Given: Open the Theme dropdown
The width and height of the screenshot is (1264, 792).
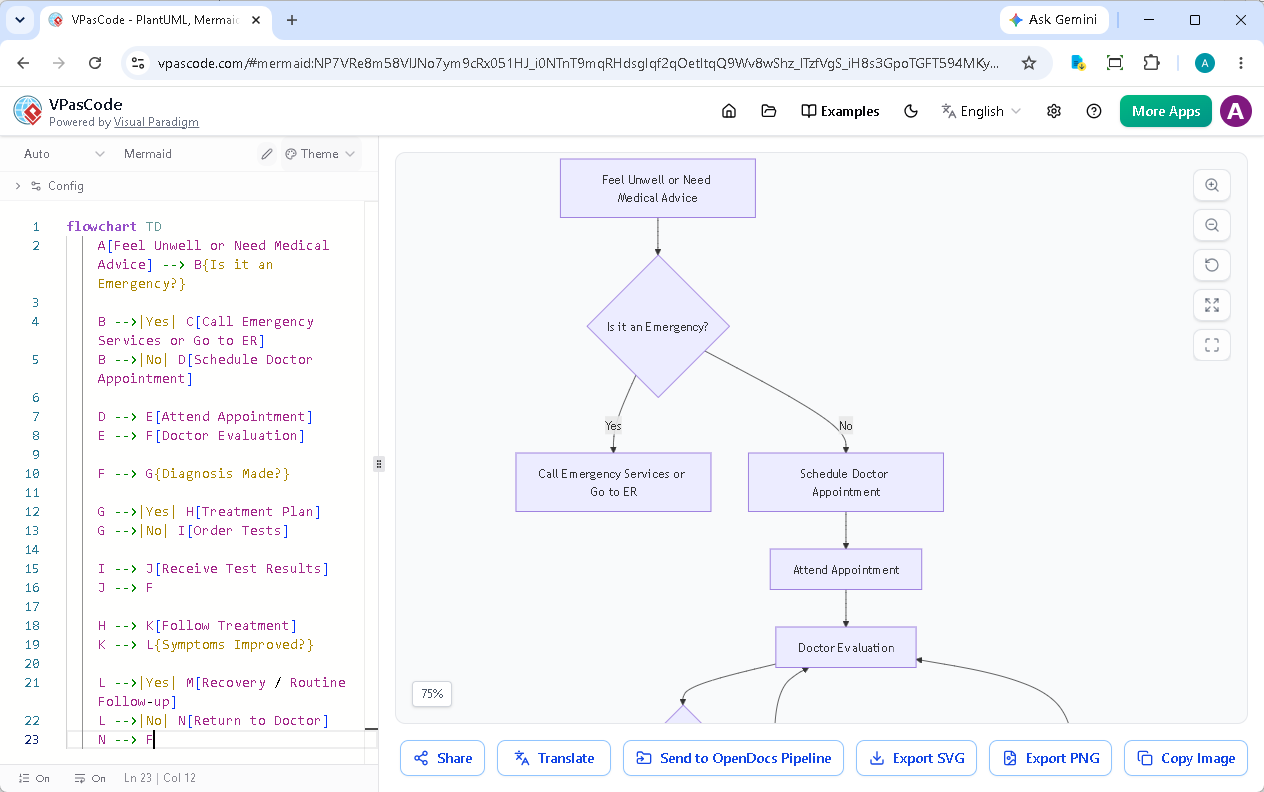Looking at the screenshot, I should point(320,154).
